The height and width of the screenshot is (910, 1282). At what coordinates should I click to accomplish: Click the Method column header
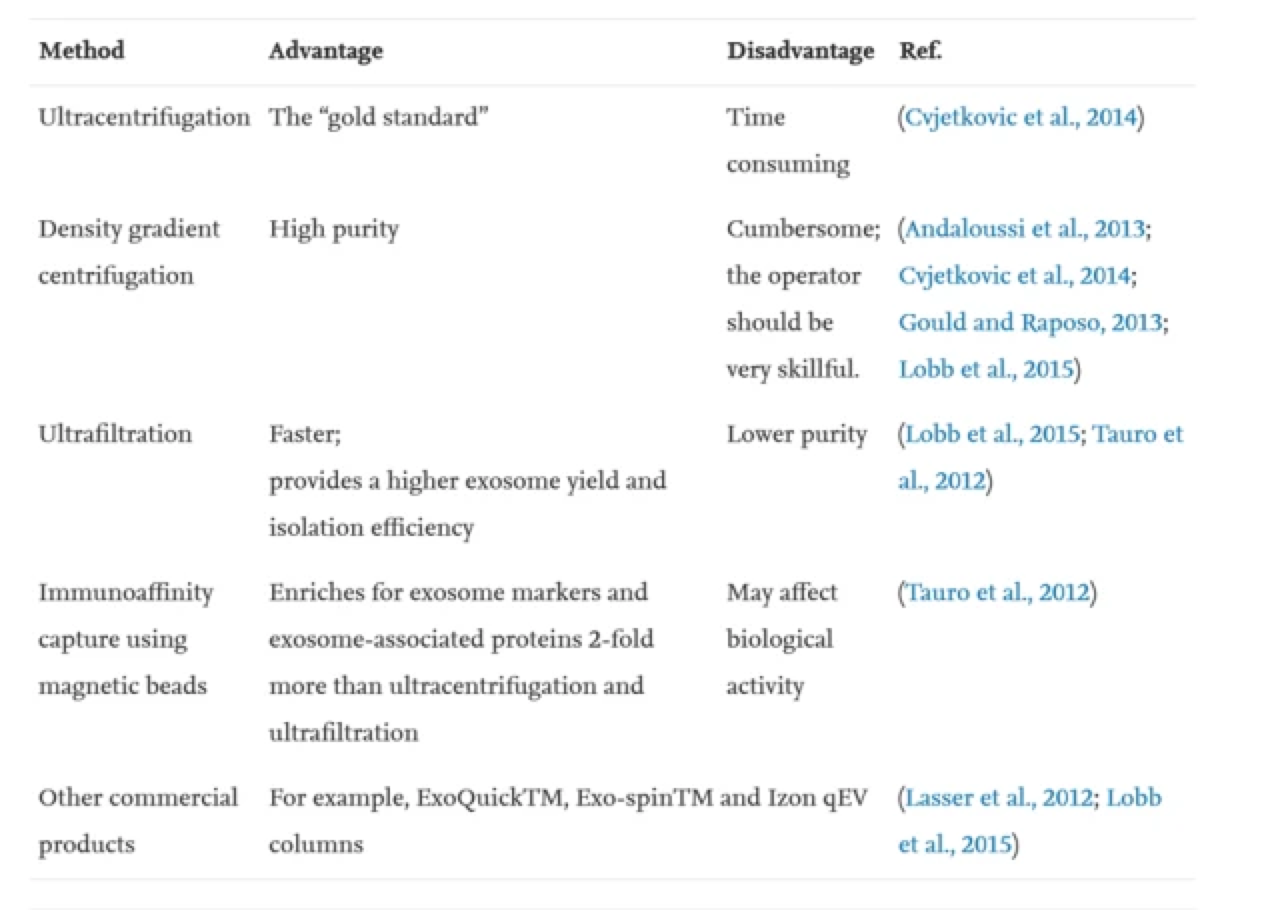pyautogui.click(x=81, y=50)
